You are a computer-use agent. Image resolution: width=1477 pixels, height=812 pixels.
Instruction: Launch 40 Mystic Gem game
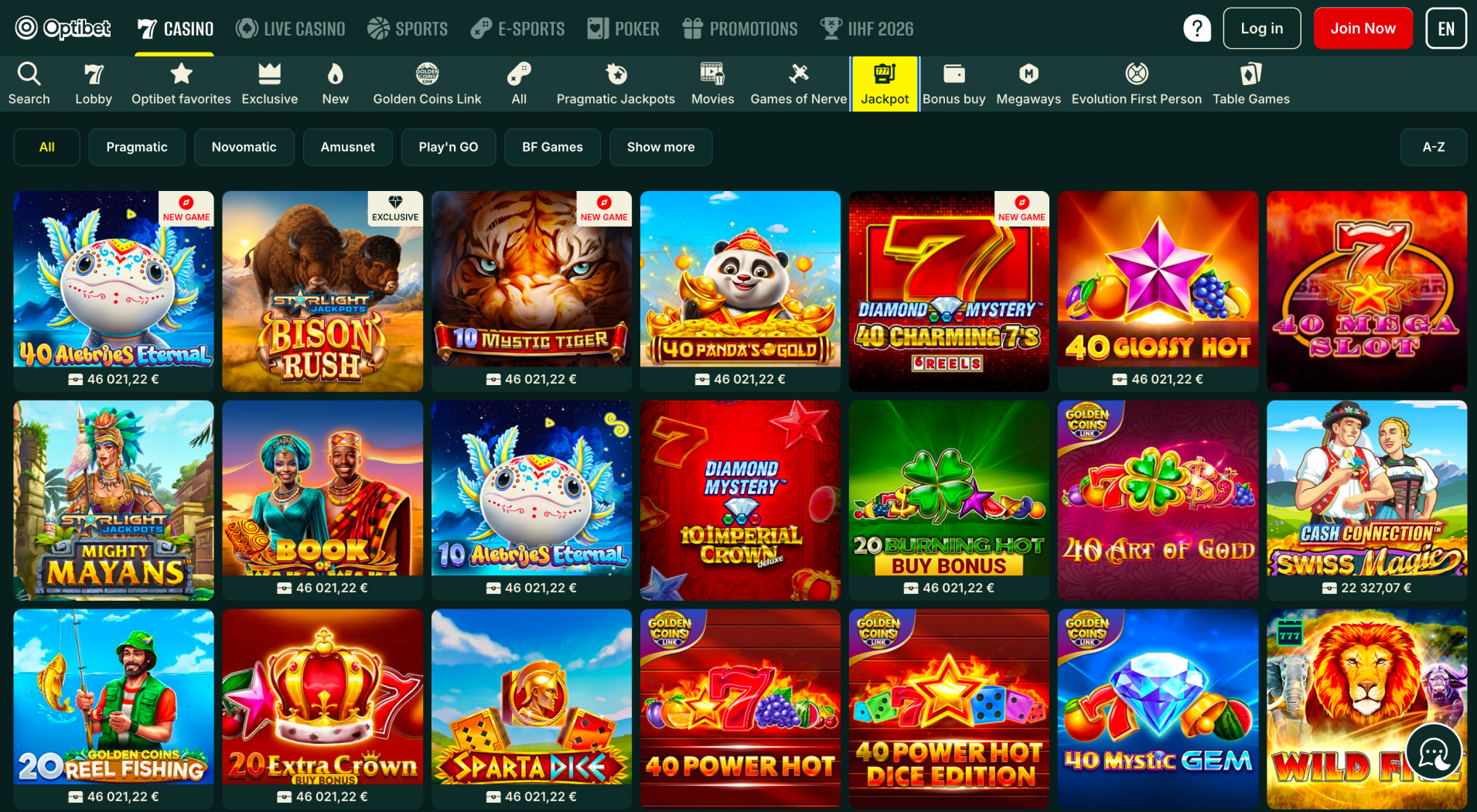point(1158,709)
